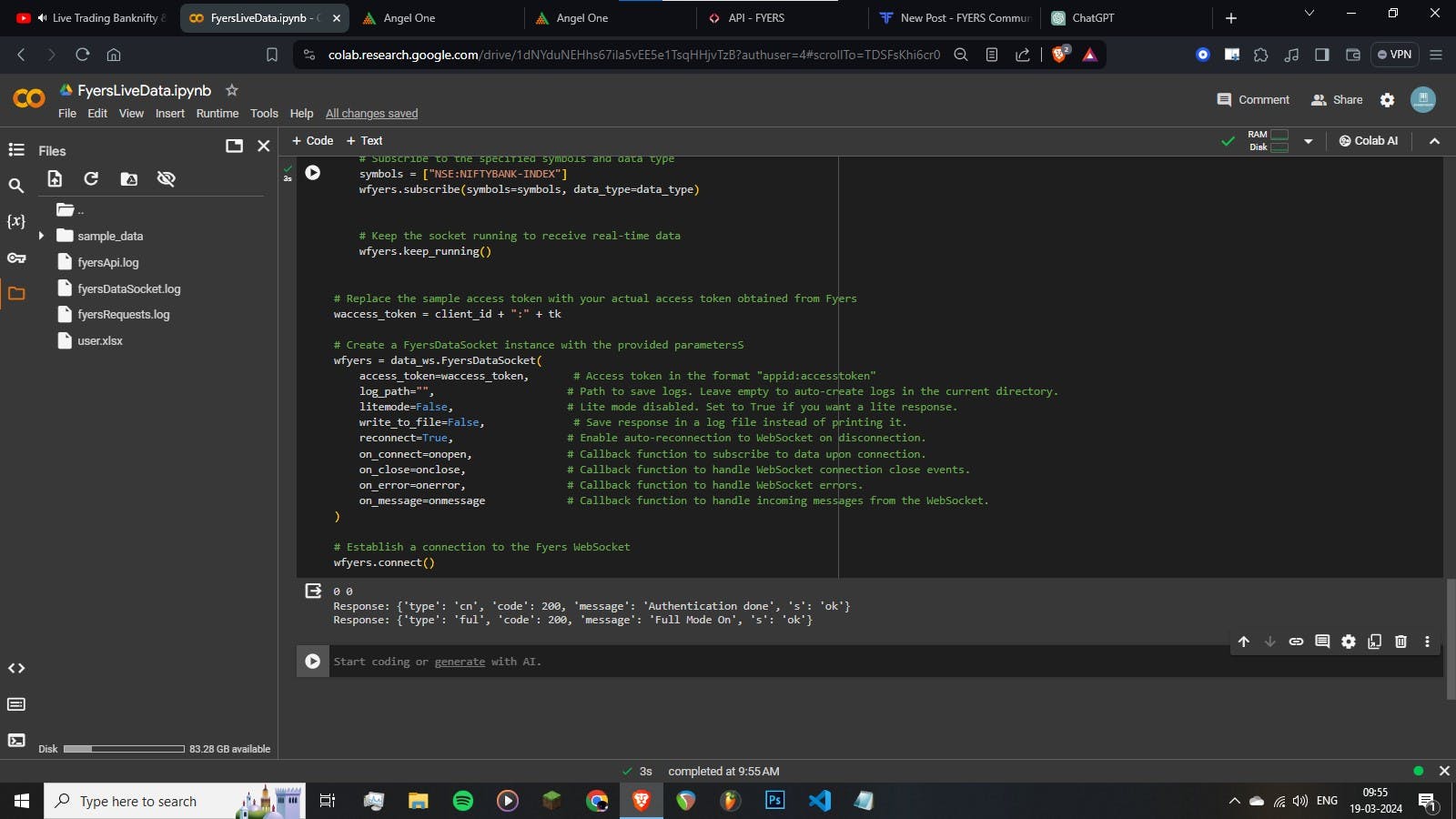Click the Mount Drive folder icon
This screenshot has width=1456, height=819.
coord(129,179)
